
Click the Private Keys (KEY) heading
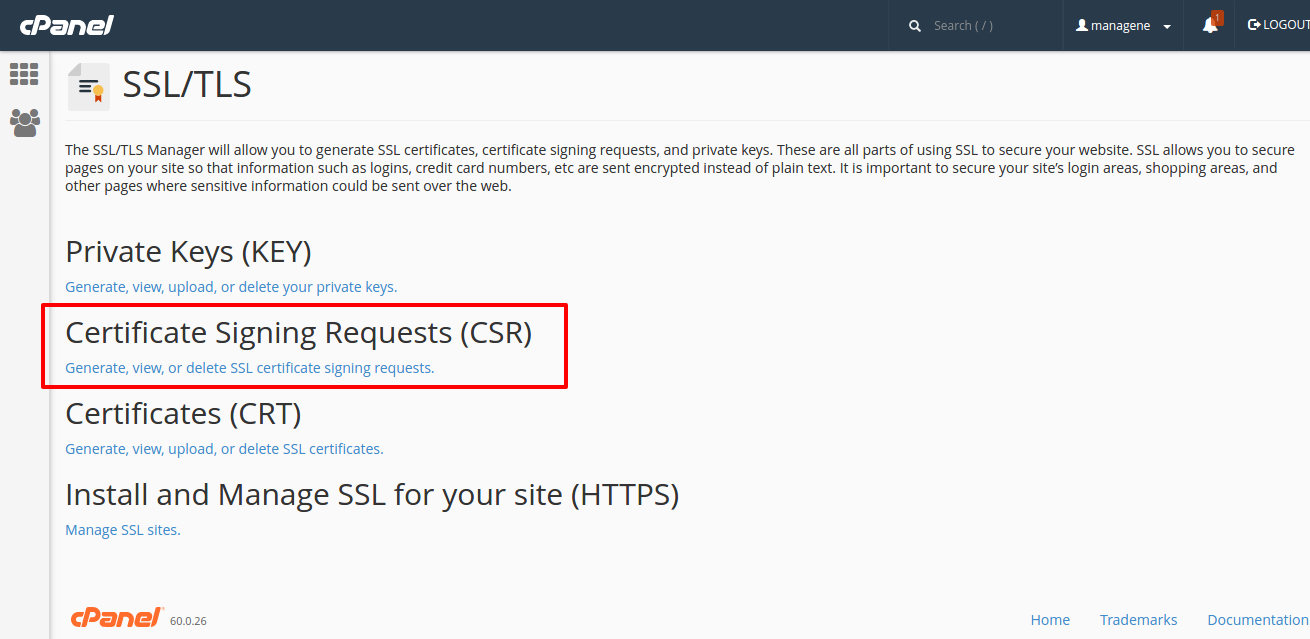click(x=188, y=251)
